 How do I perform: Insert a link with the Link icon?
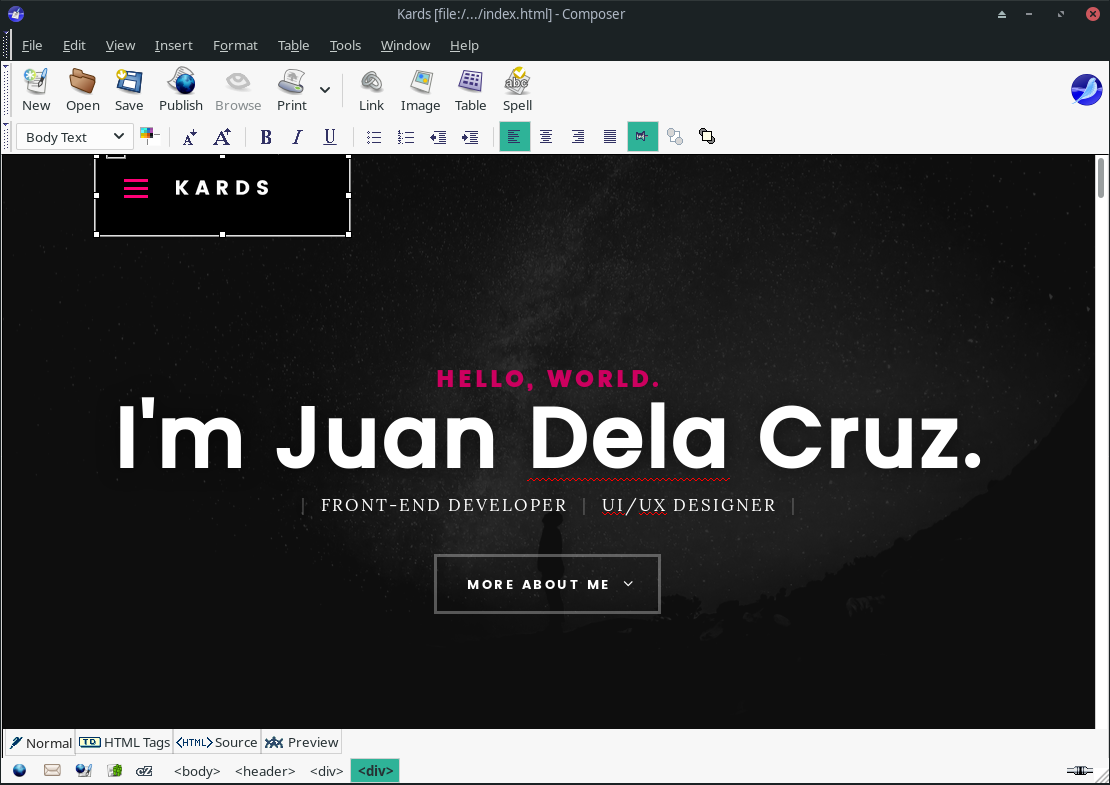coord(371,89)
